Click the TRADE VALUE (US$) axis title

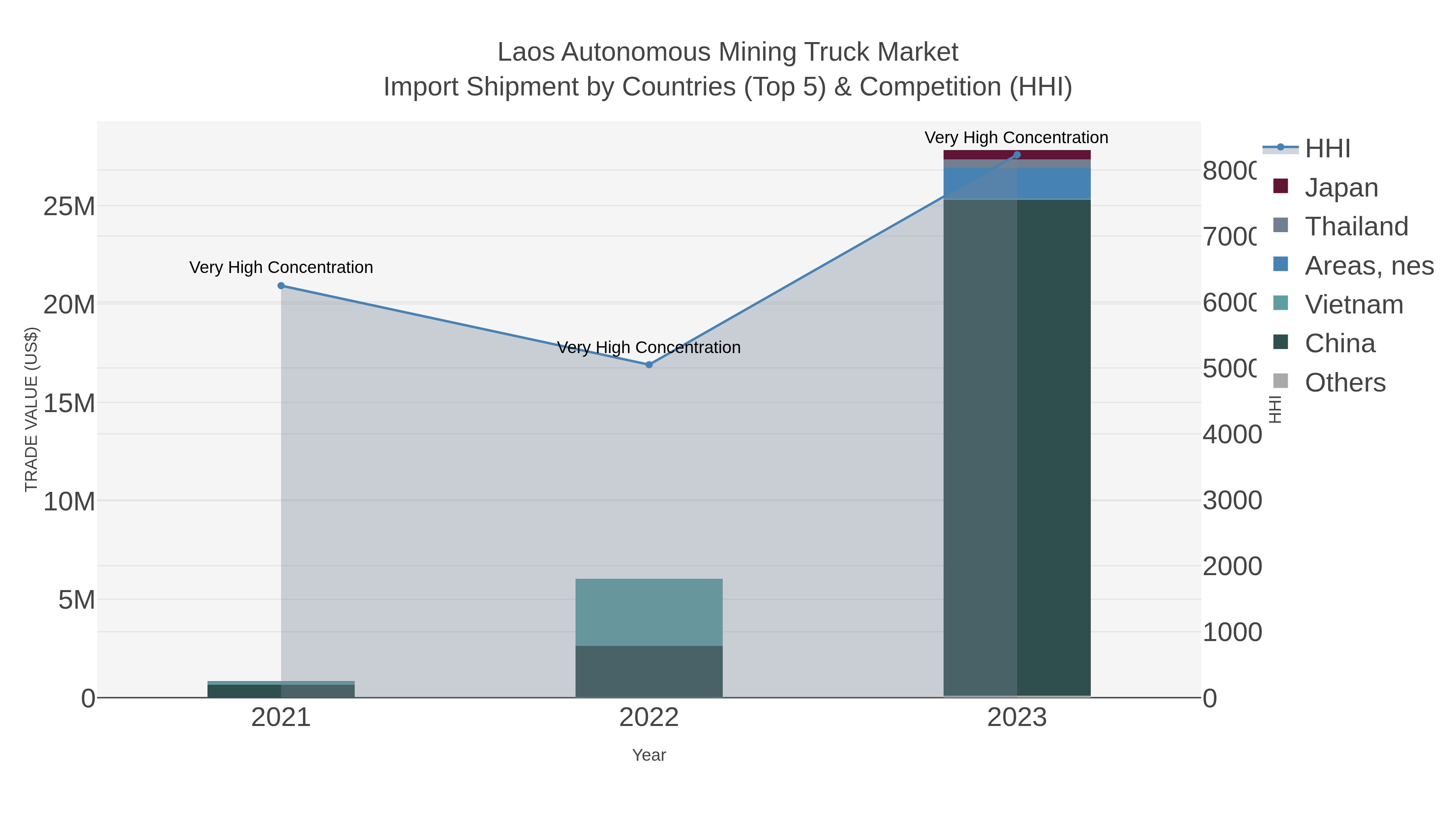31,409
